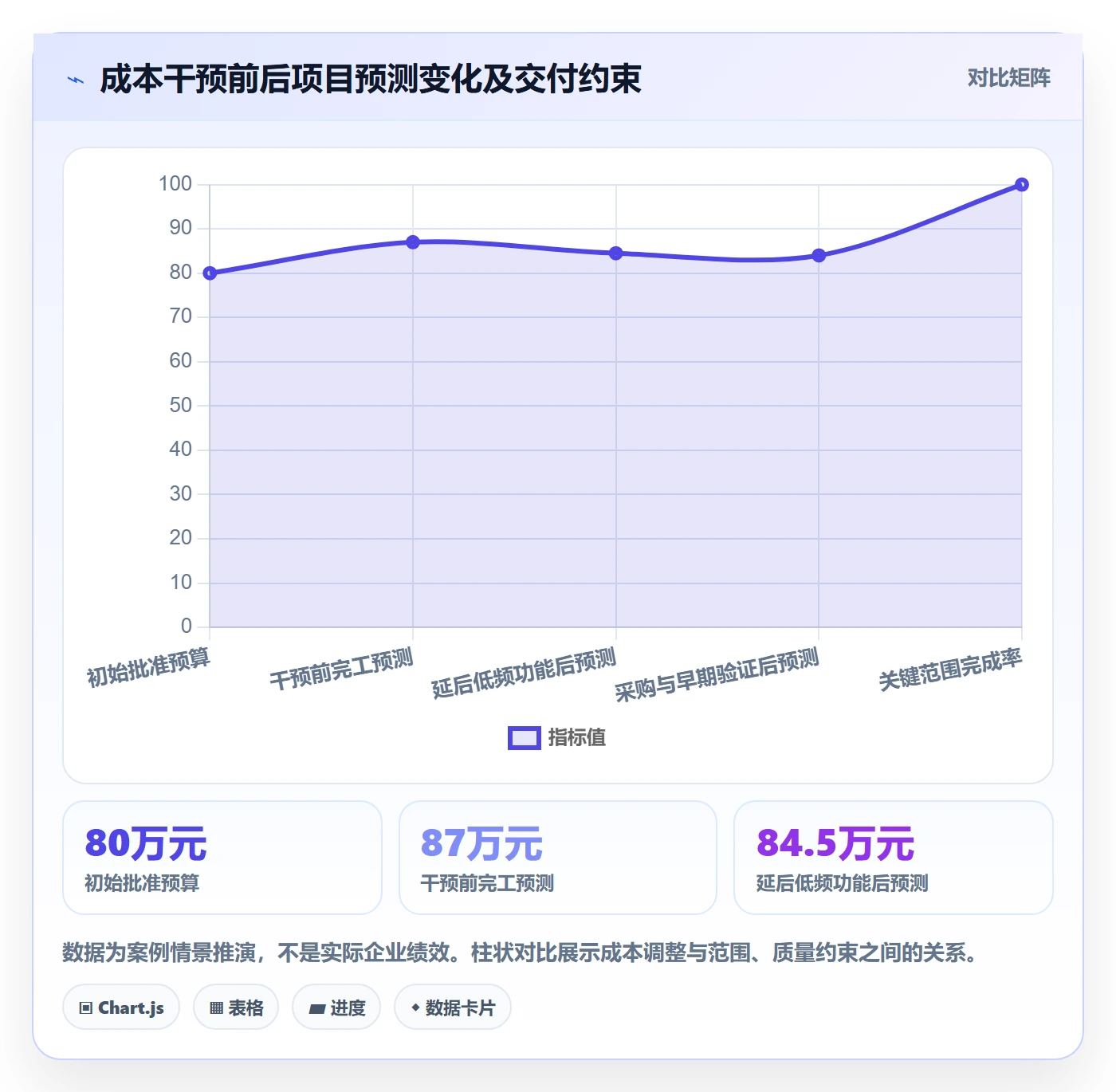Screen dimensions: 1116x1092
Task: Click the 数据卡片 tag chip
Action: coord(453,1008)
